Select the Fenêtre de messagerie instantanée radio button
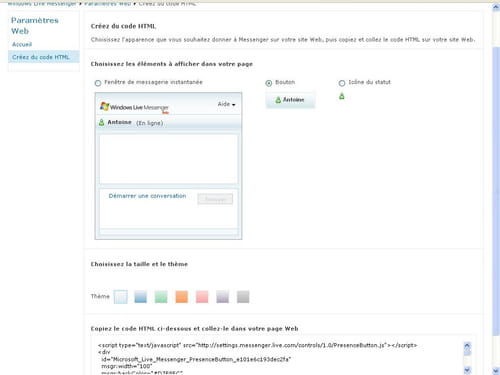Screen dimensions: 500x375 pyautogui.click(x=98, y=83)
